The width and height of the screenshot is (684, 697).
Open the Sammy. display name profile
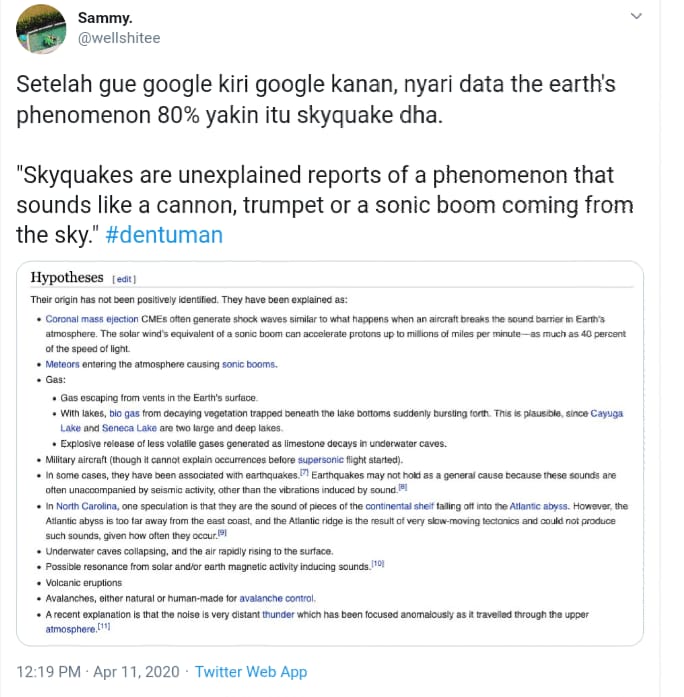click(x=107, y=18)
